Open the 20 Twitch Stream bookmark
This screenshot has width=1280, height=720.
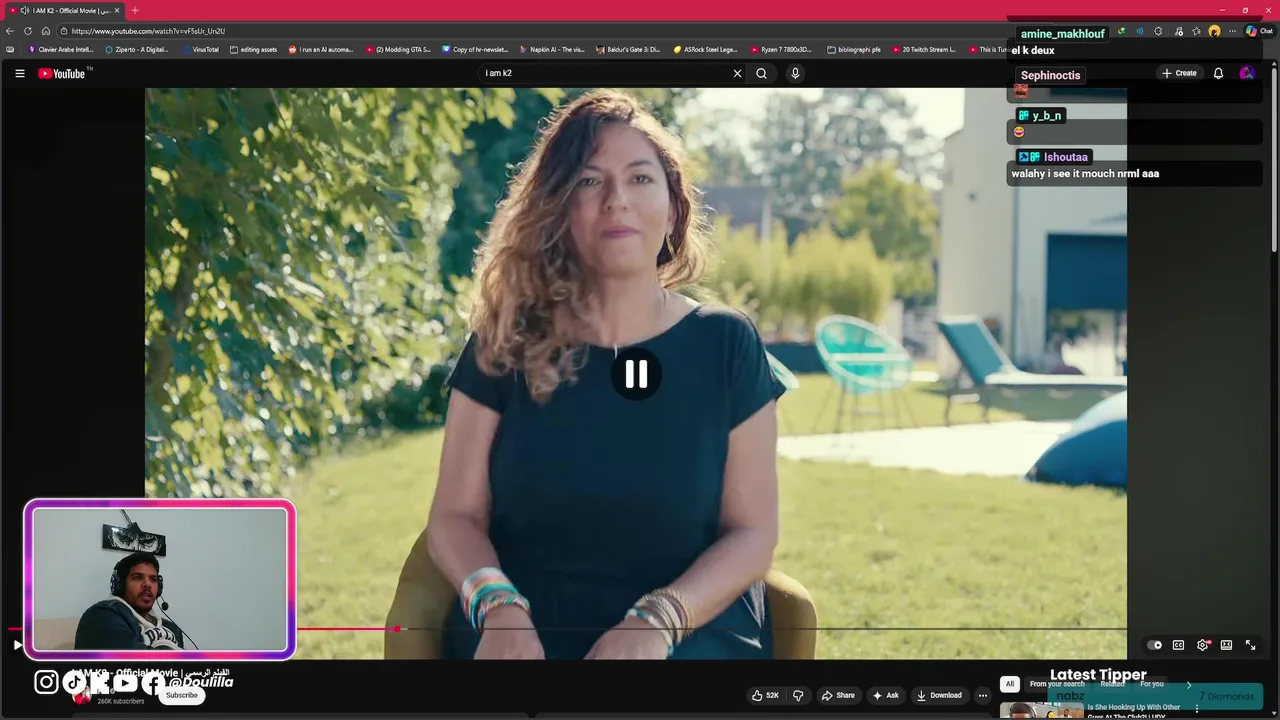click(x=924, y=49)
